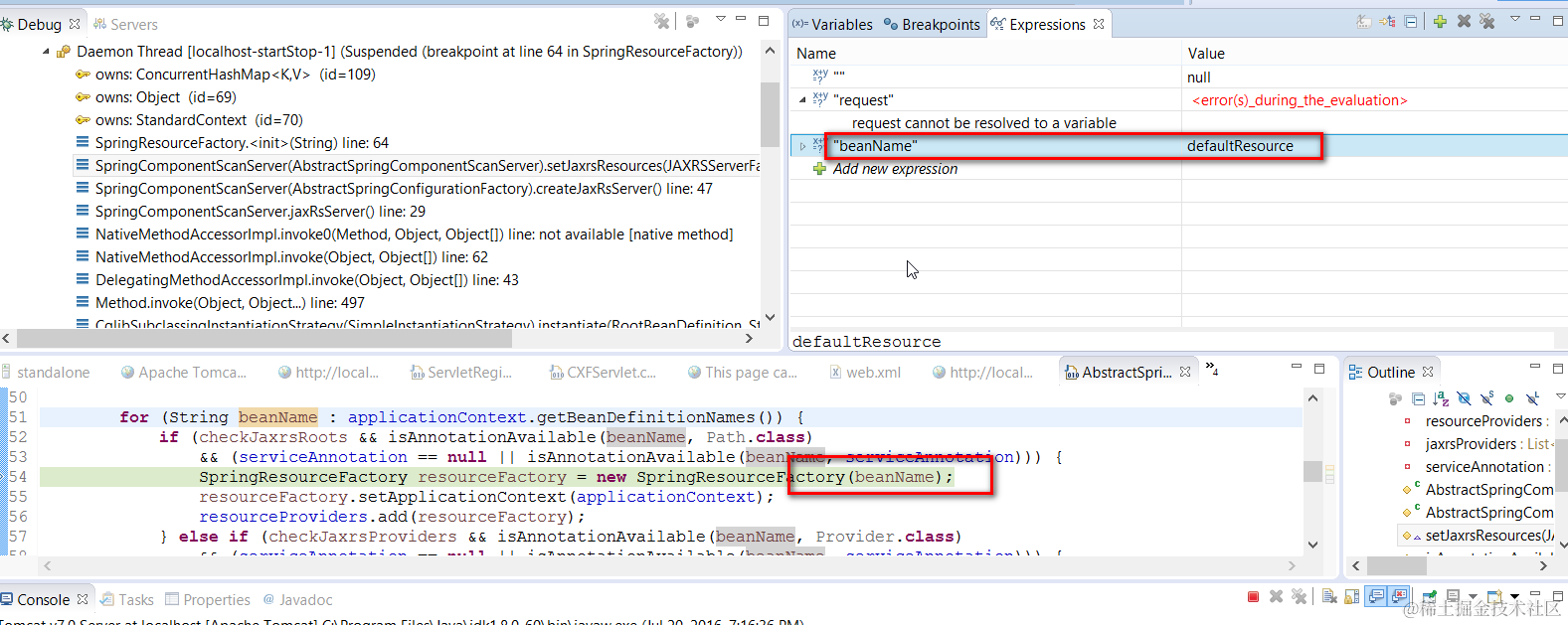This screenshot has width=1568, height=625.
Task: Toggle Hide Static Fields and Methods in Outline
Action: click(x=1486, y=398)
